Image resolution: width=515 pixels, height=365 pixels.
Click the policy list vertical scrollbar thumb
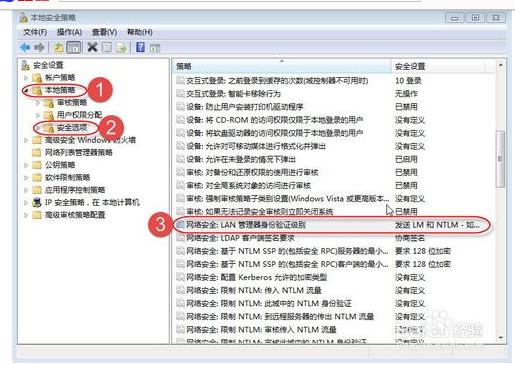pyautogui.click(x=500, y=159)
